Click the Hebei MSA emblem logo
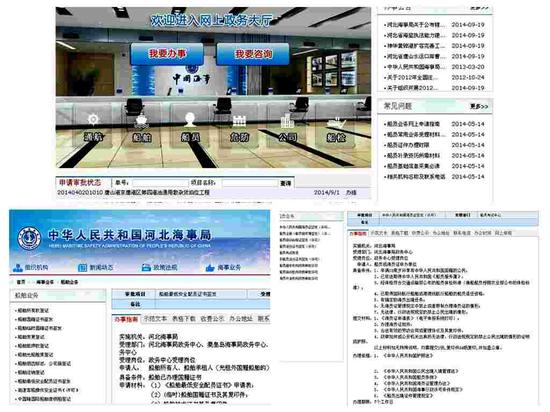 pyautogui.click(x=29, y=238)
